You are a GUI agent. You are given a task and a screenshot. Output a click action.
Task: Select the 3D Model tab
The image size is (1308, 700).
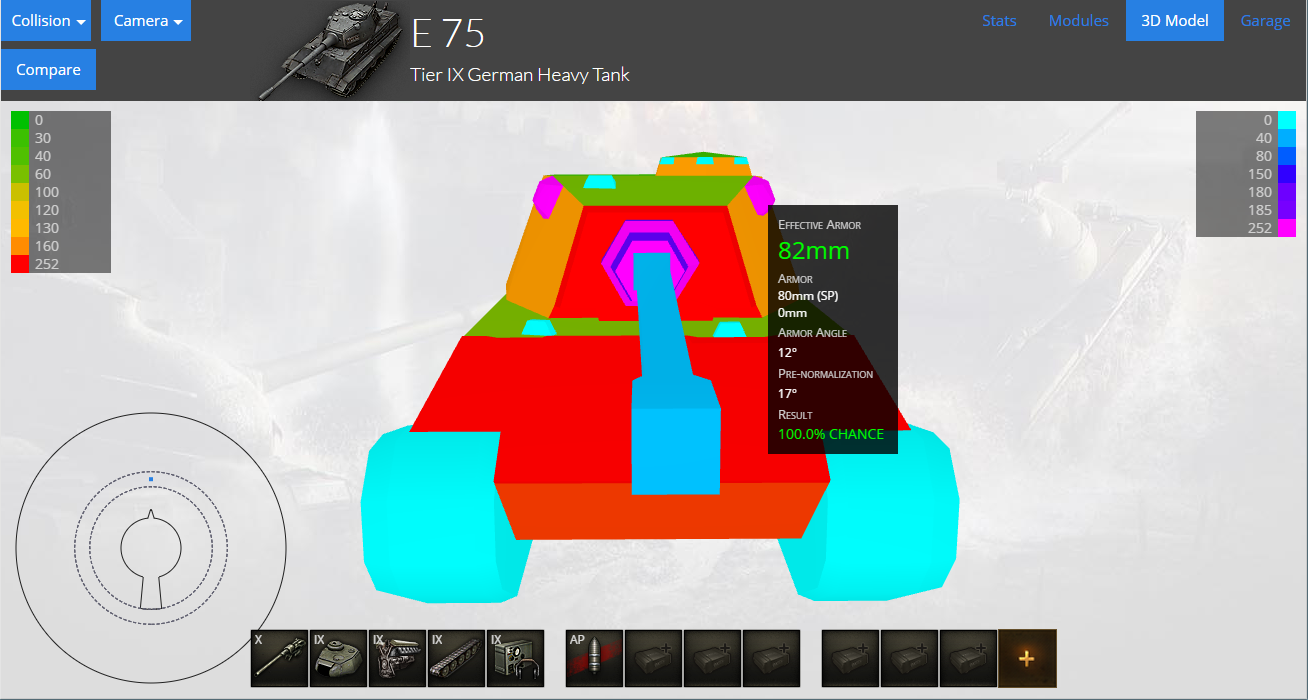[x=1174, y=21]
